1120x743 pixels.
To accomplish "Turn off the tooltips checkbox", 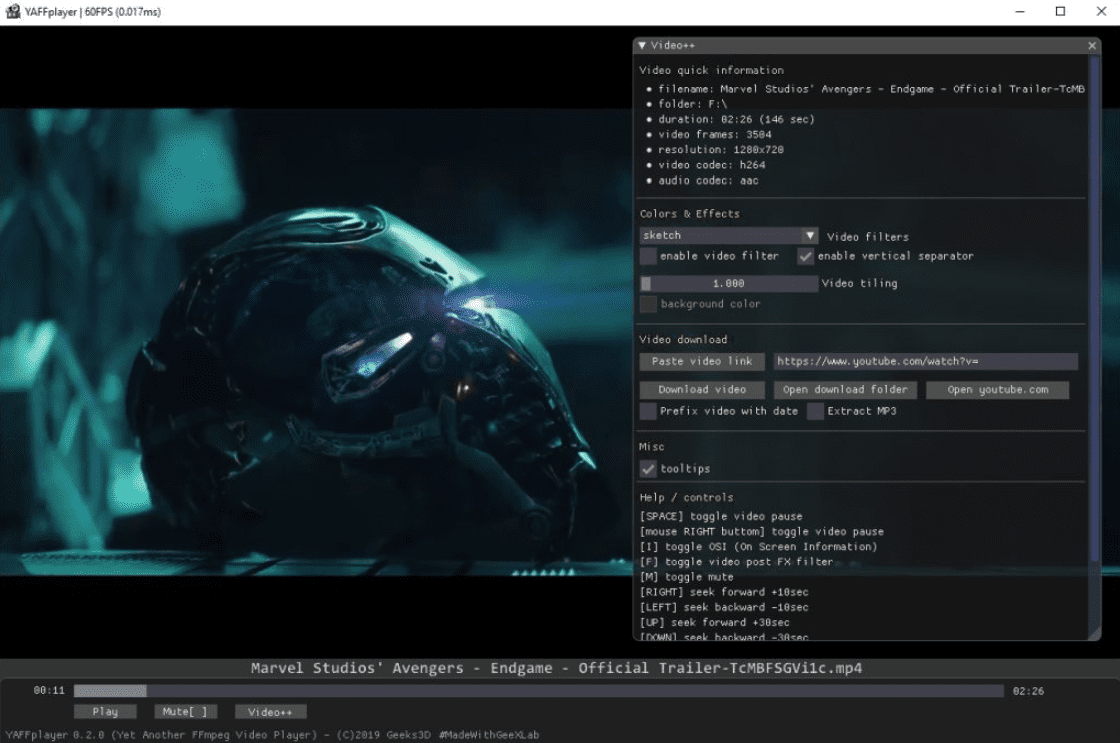I will click(649, 469).
